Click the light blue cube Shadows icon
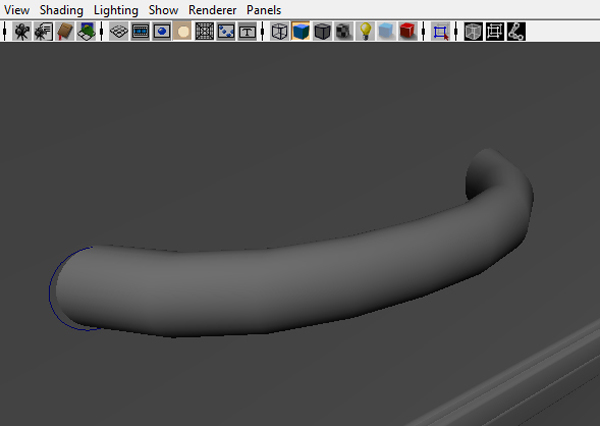The image size is (600, 426). (386, 31)
